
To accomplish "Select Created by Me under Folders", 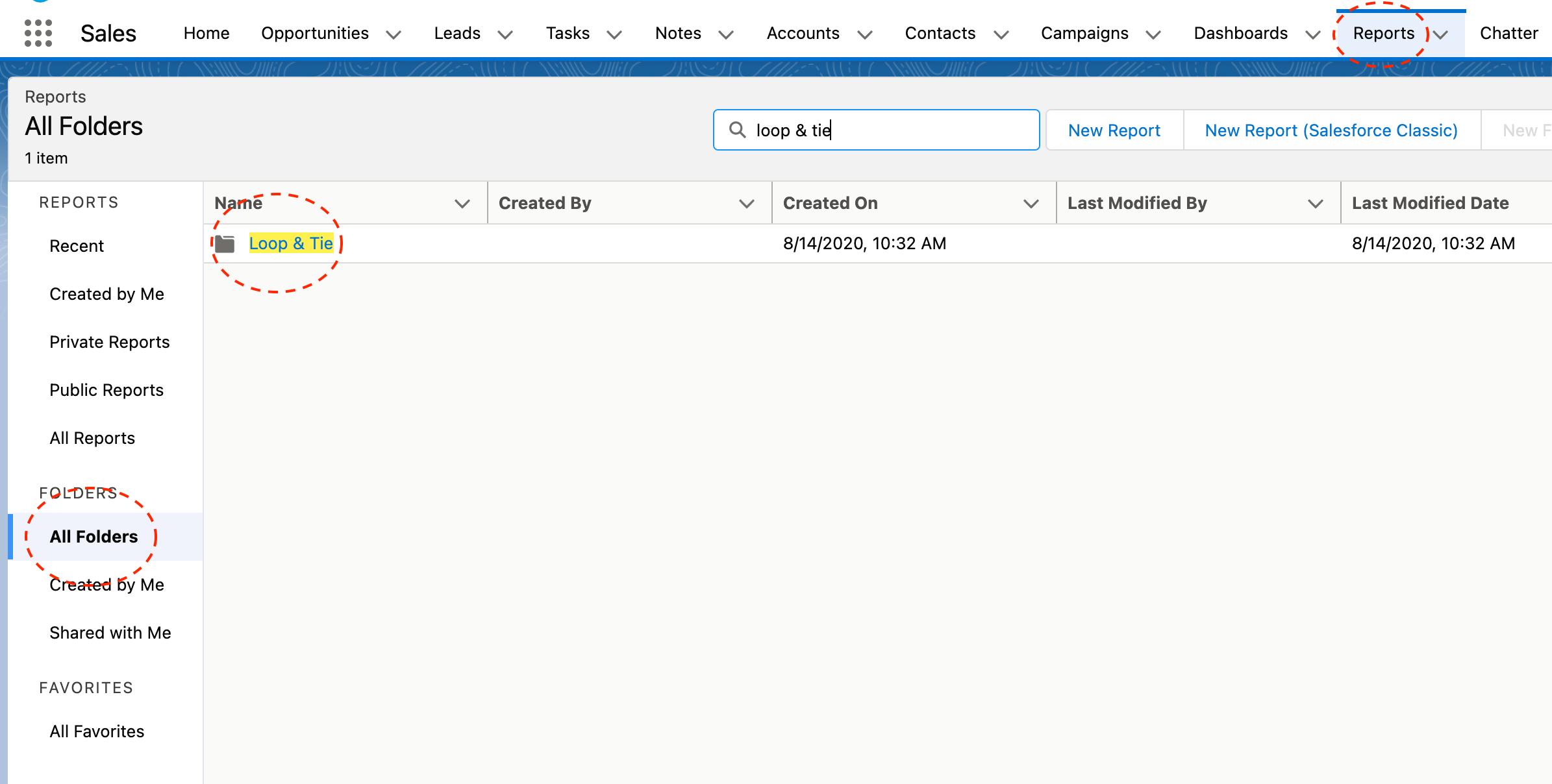I will point(106,585).
